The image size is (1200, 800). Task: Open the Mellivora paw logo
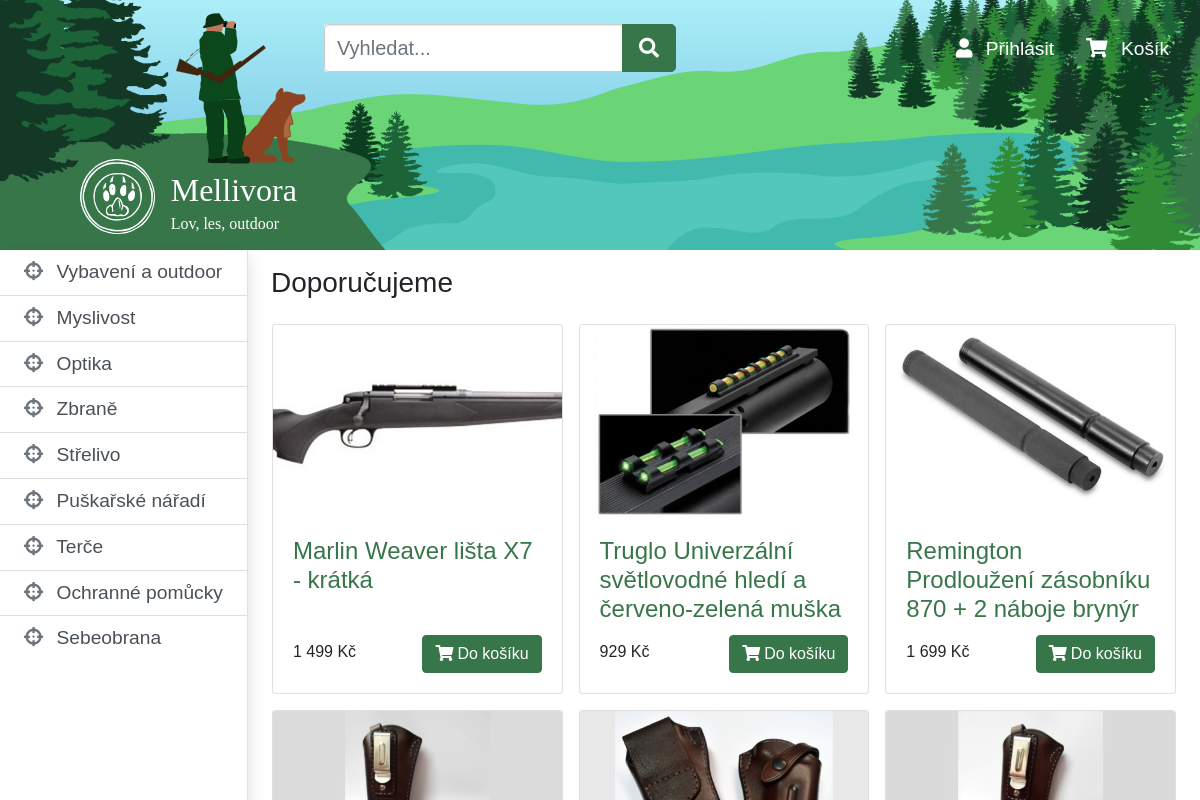[118, 196]
